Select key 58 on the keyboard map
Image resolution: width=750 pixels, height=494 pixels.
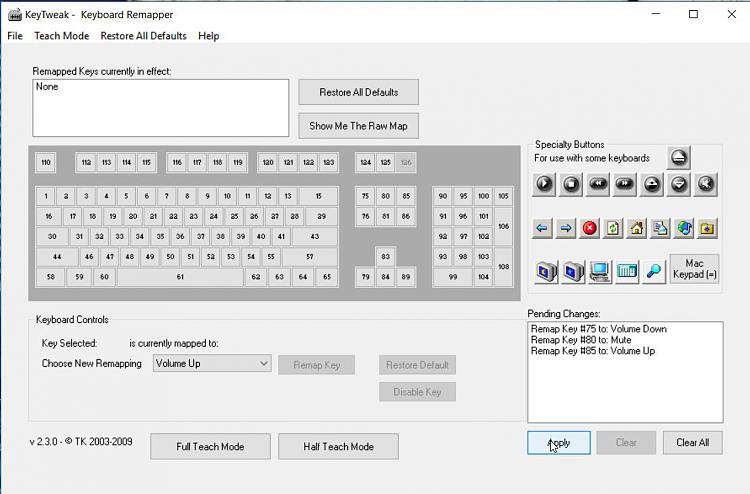coord(51,277)
